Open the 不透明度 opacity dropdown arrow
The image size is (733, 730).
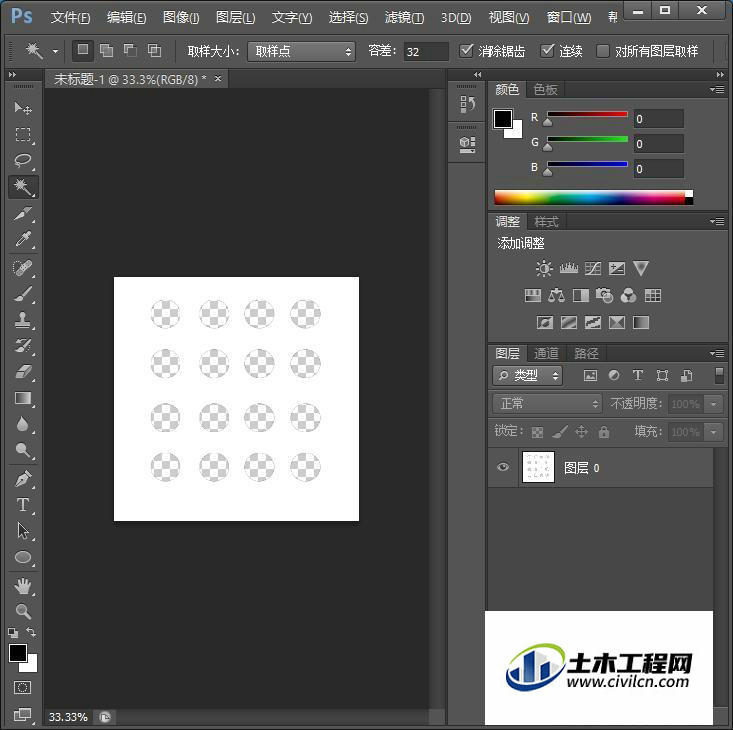713,404
